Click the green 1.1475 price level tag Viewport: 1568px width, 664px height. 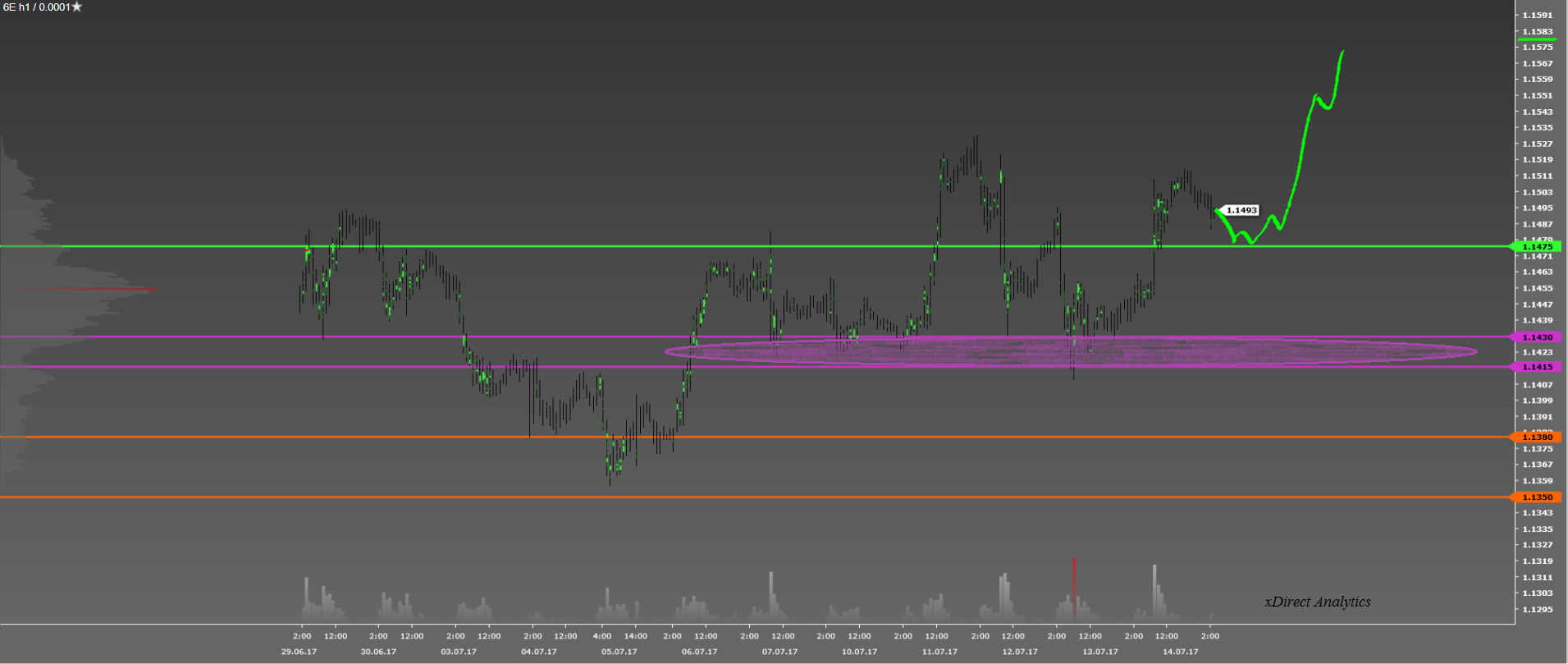click(1536, 246)
